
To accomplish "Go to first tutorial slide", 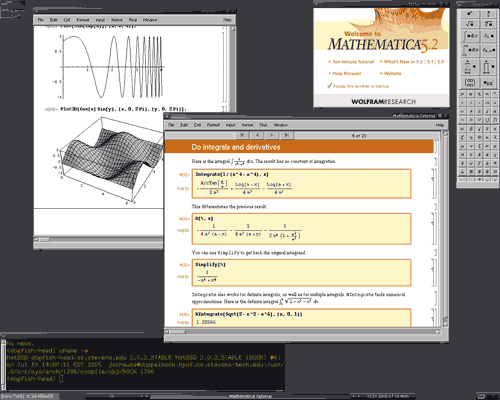I will (x=242, y=135).
